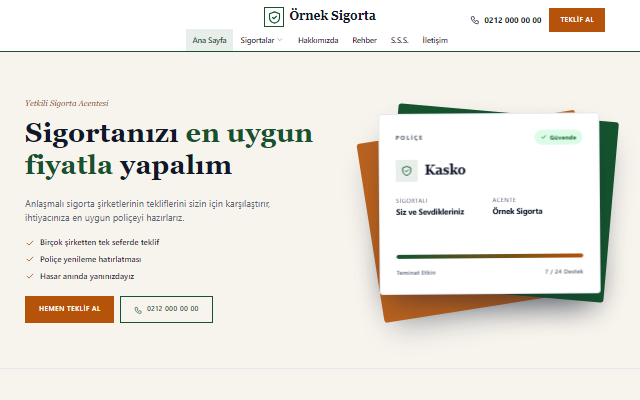Click the phone icon in the outlined button

tap(138, 310)
